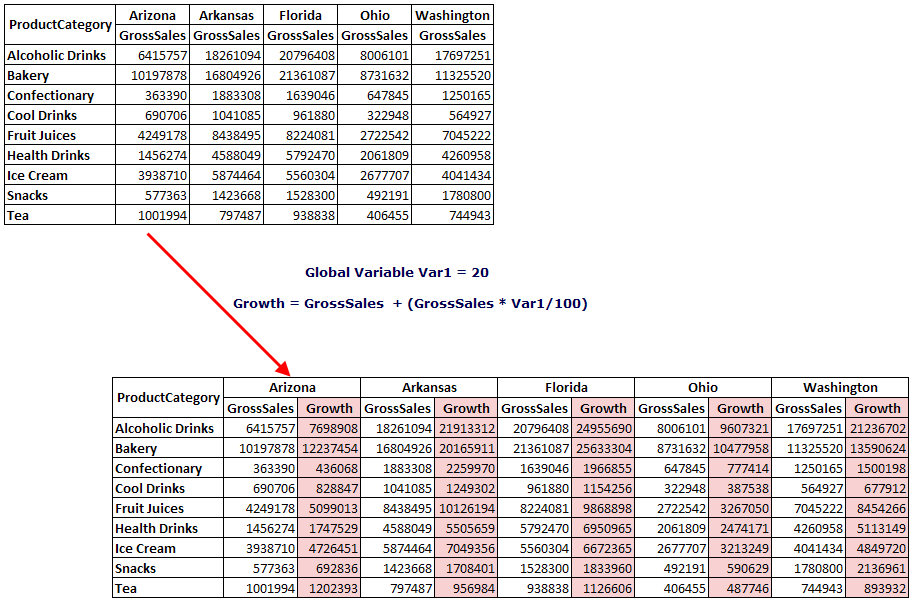912x602 pixels.
Task: Select the Confectionary Growth value 1500198
Action: coord(877,468)
